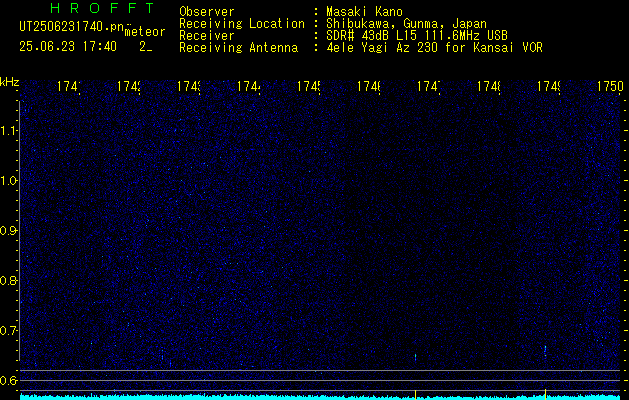Click the meteor echo blip at 17:47

pos(415,357)
